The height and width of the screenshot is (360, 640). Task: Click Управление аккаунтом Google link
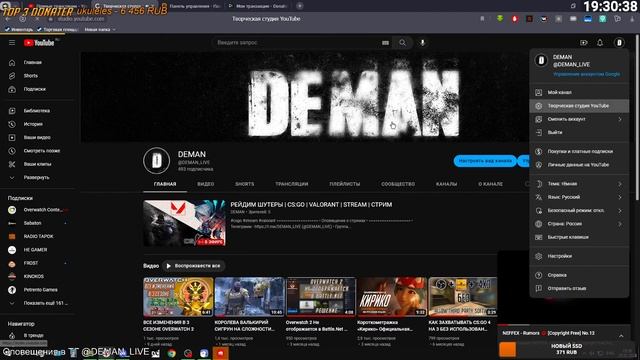coord(587,74)
